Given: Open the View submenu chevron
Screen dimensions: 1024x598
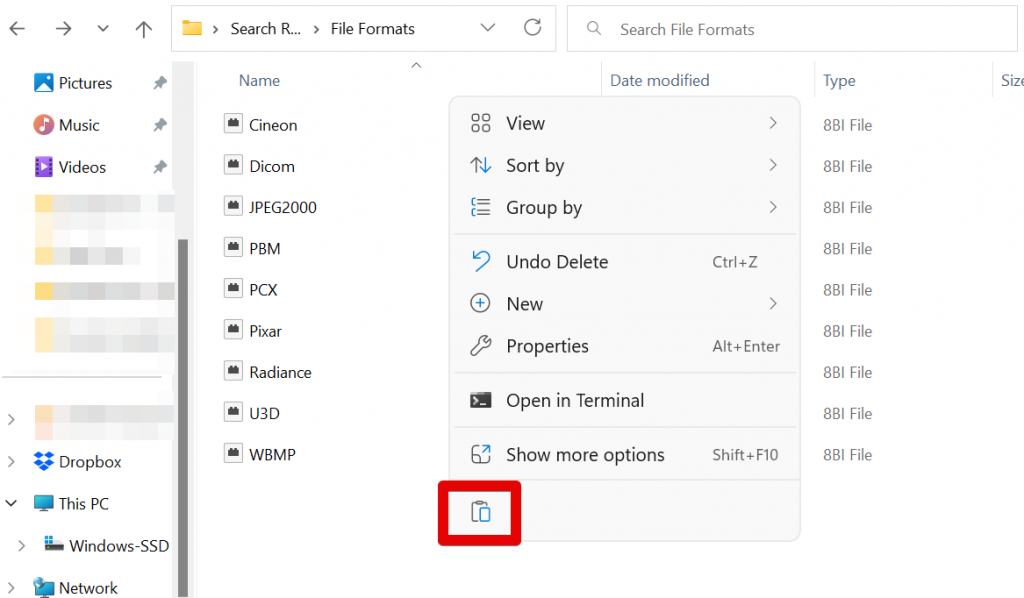Looking at the screenshot, I should 775,122.
